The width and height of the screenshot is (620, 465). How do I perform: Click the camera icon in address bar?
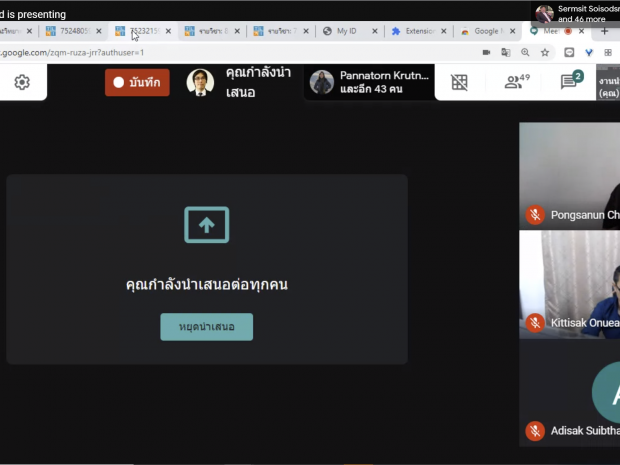486,52
